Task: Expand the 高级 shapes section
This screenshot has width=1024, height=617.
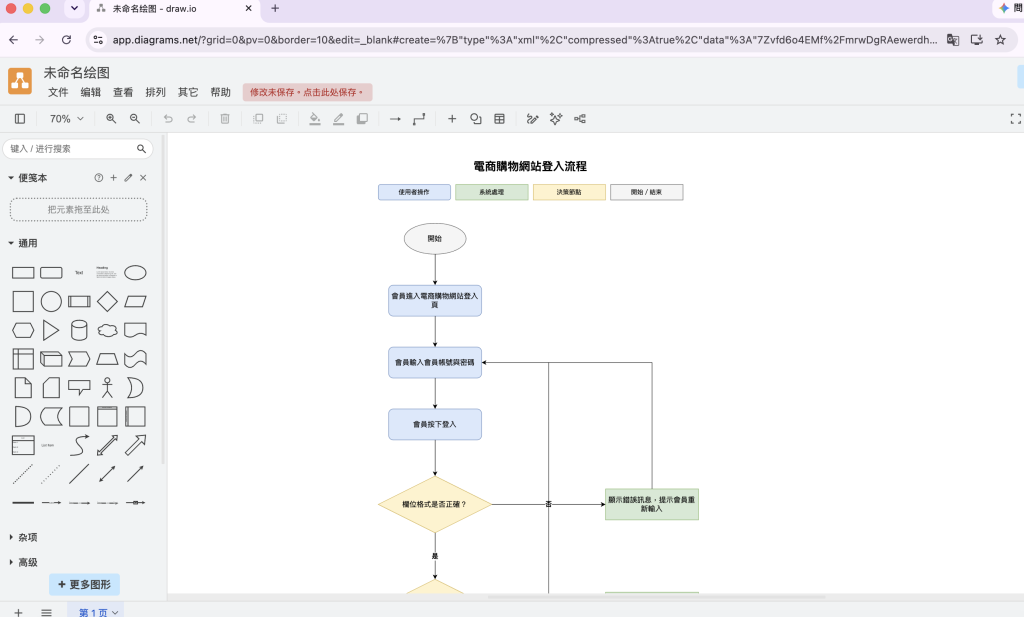Action: pyautogui.click(x=23, y=562)
